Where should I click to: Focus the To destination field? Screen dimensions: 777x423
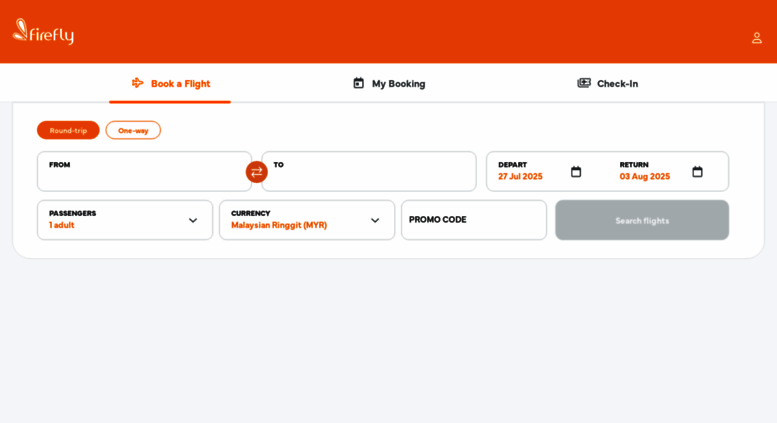[369, 171]
